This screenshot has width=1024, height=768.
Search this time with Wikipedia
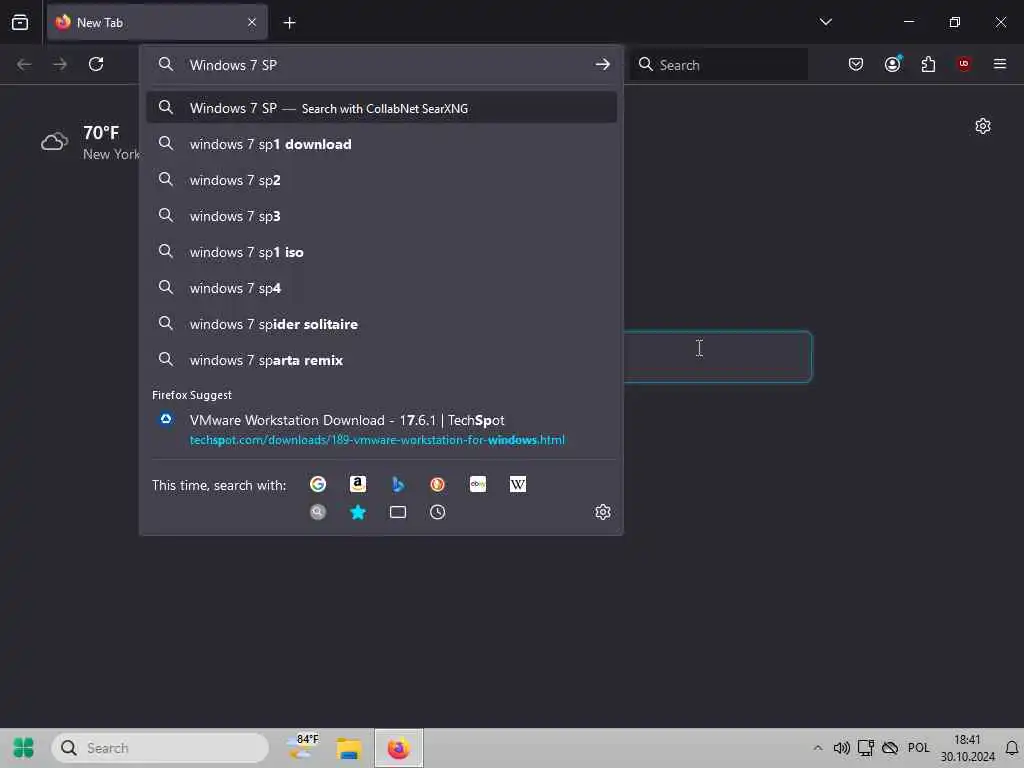[x=517, y=484]
